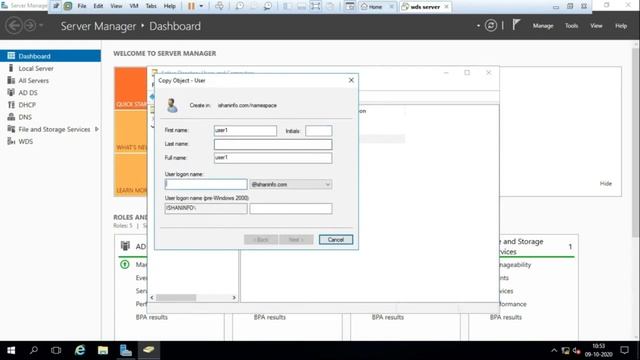Click the VMware pause VM icon
Screen dimensions: 640x360
point(191,6)
